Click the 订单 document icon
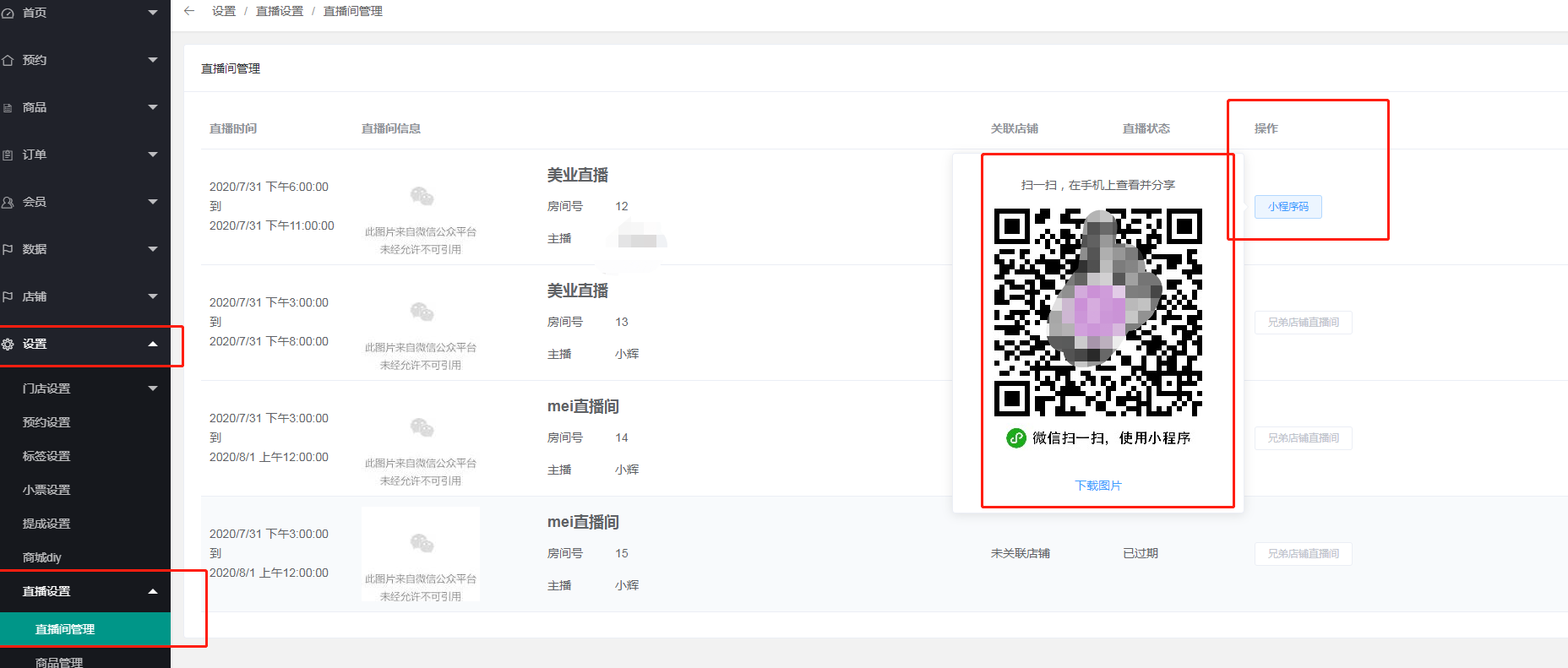Image resolution: width=1568 pixels, height=668 pixels. tap(8, 155)
